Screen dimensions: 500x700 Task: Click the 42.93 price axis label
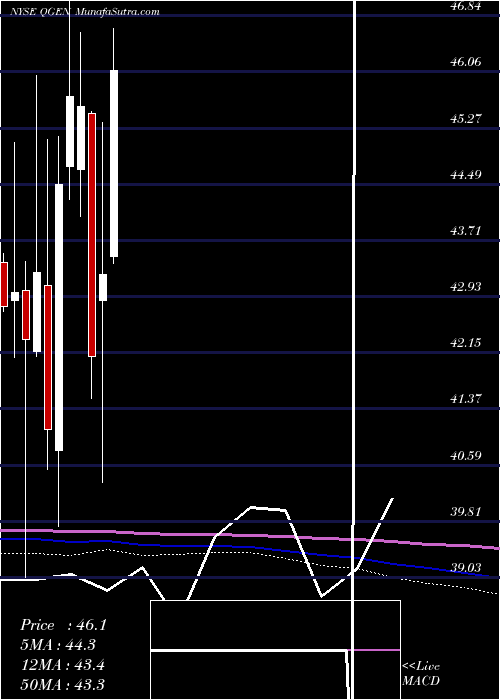(x=467, y=287)
